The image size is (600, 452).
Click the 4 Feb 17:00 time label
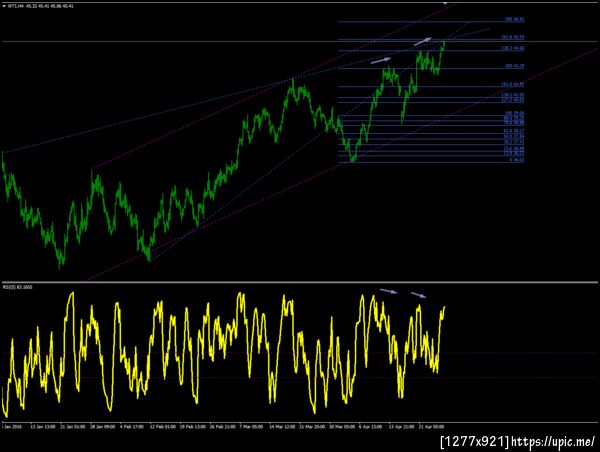tap(132, 426)
